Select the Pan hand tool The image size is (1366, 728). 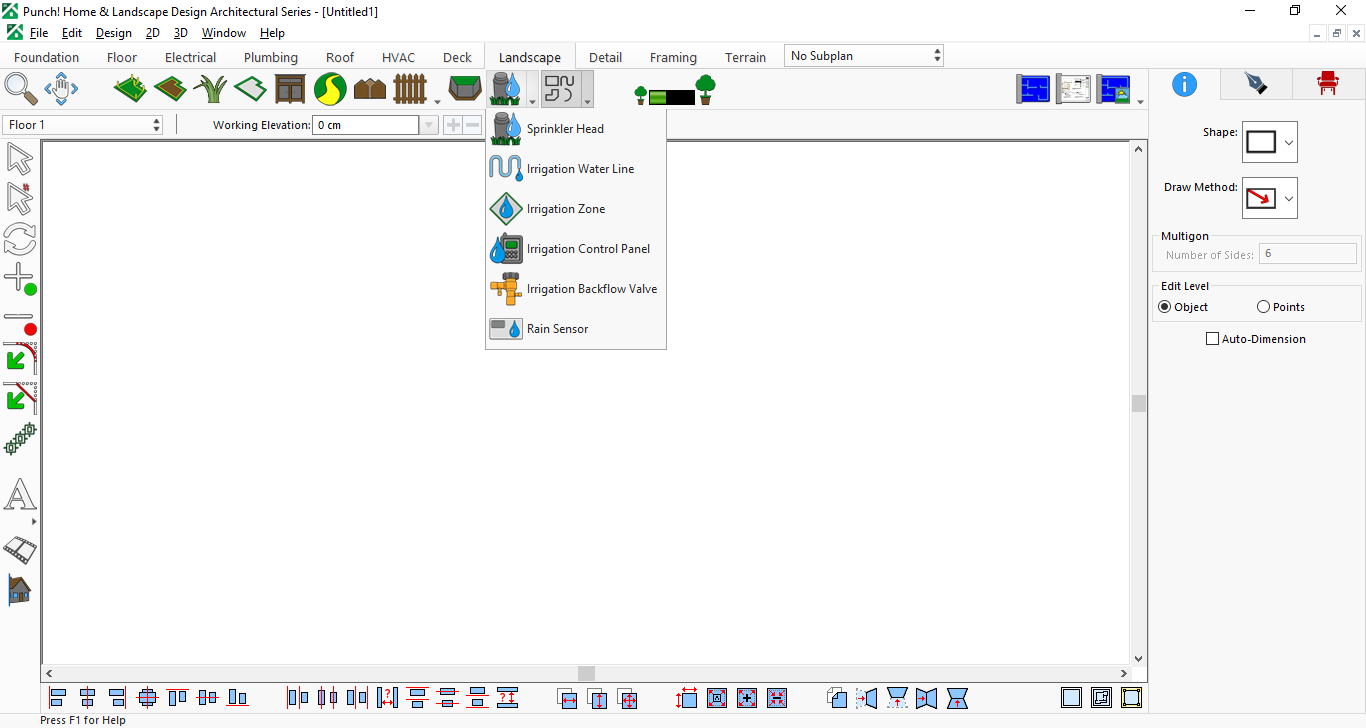coord(61,89)
